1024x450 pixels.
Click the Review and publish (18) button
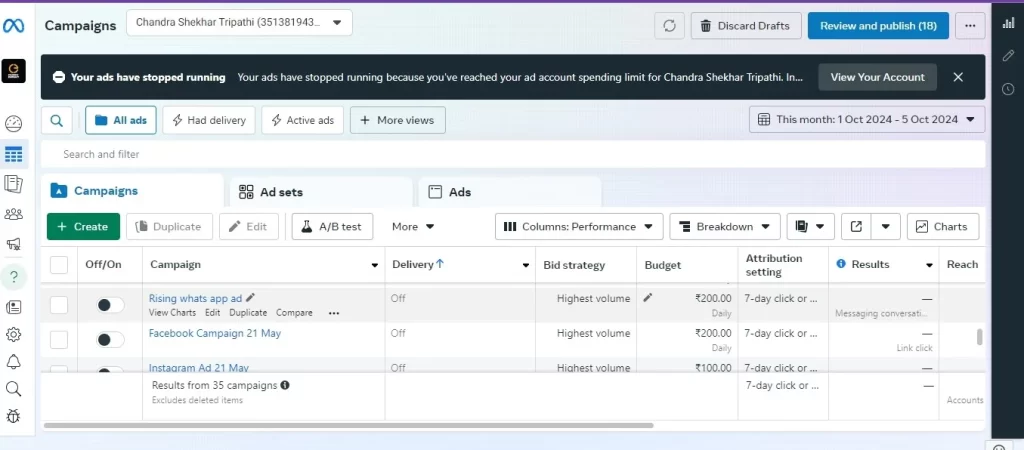coord(877,26)
